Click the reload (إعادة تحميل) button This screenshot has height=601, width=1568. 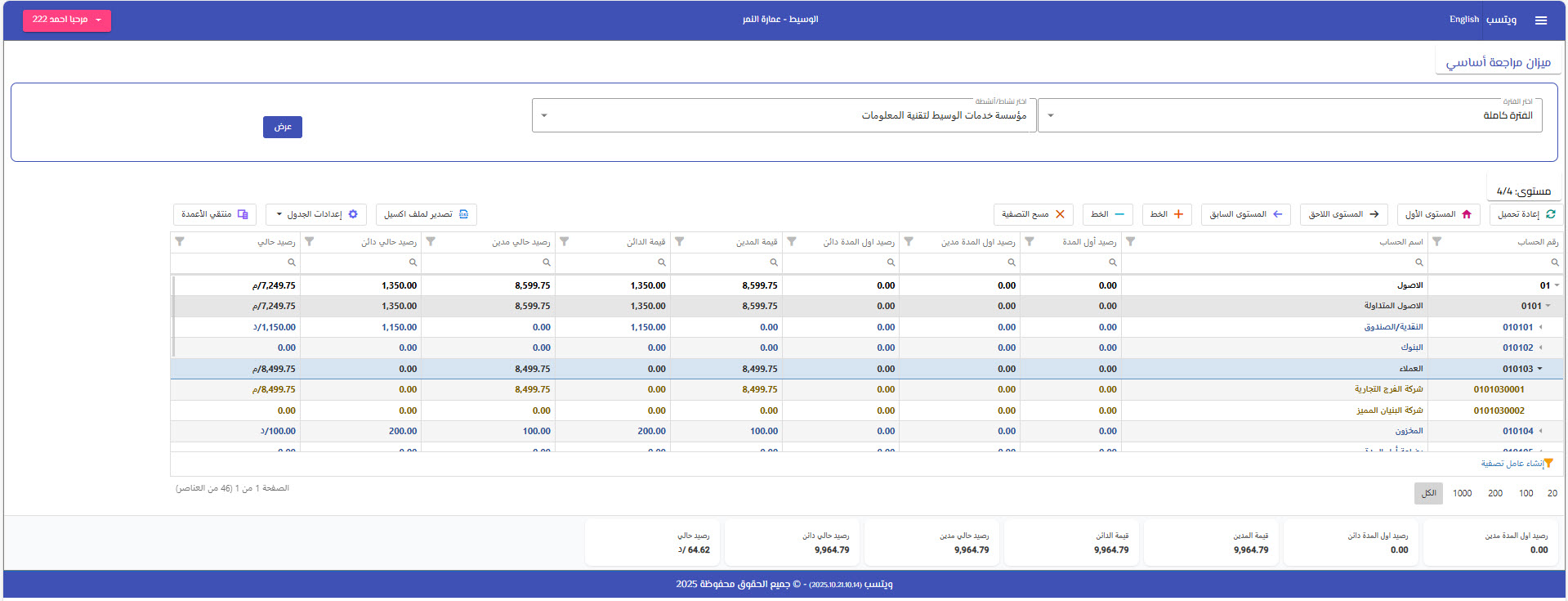pos(1526,214)
